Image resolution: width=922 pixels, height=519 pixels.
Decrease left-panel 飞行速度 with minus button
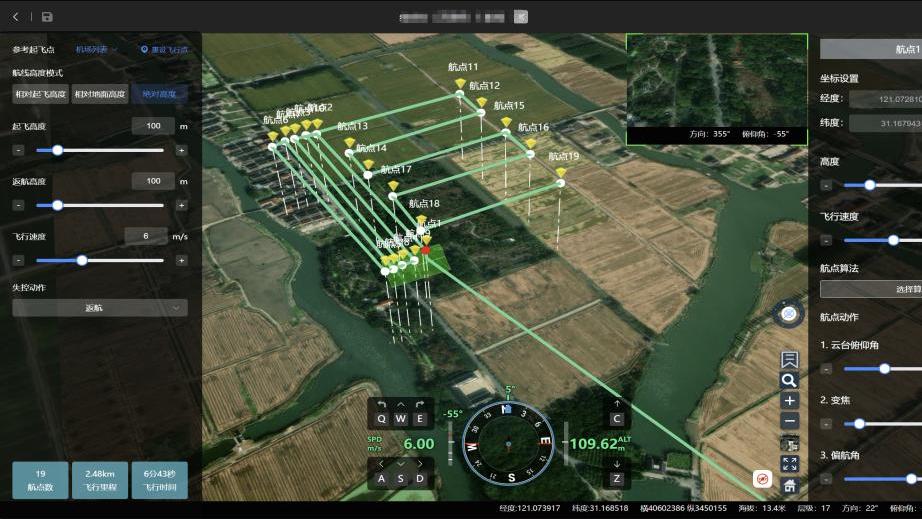19,260
